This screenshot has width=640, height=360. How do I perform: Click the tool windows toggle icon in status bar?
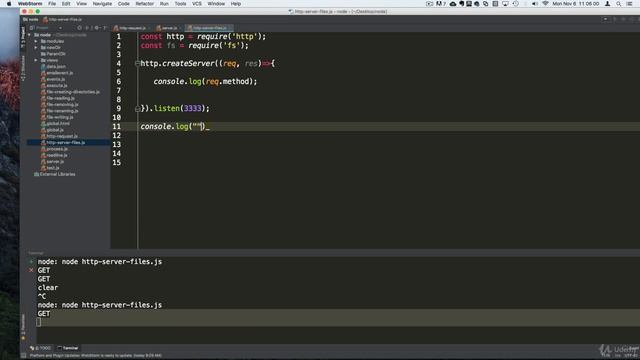click(x=23, y=356)
